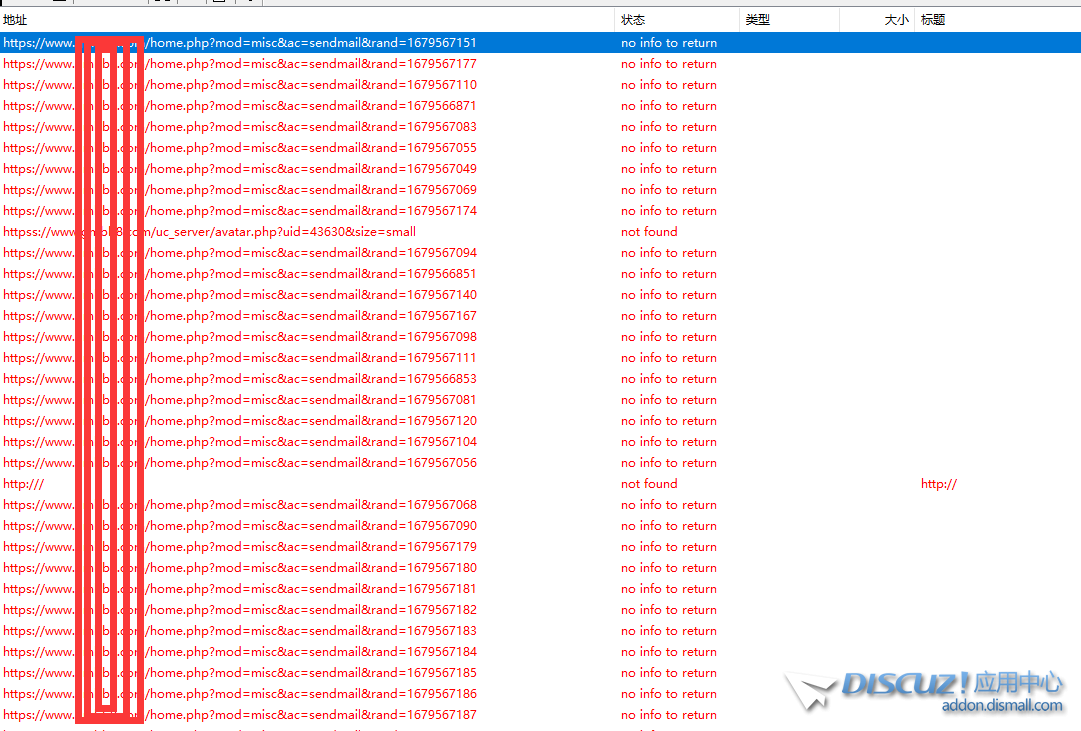Viewport: 1081px width, 731px height.
Task: Select the row ending in rand=1679566871
Action: [310, 106]
